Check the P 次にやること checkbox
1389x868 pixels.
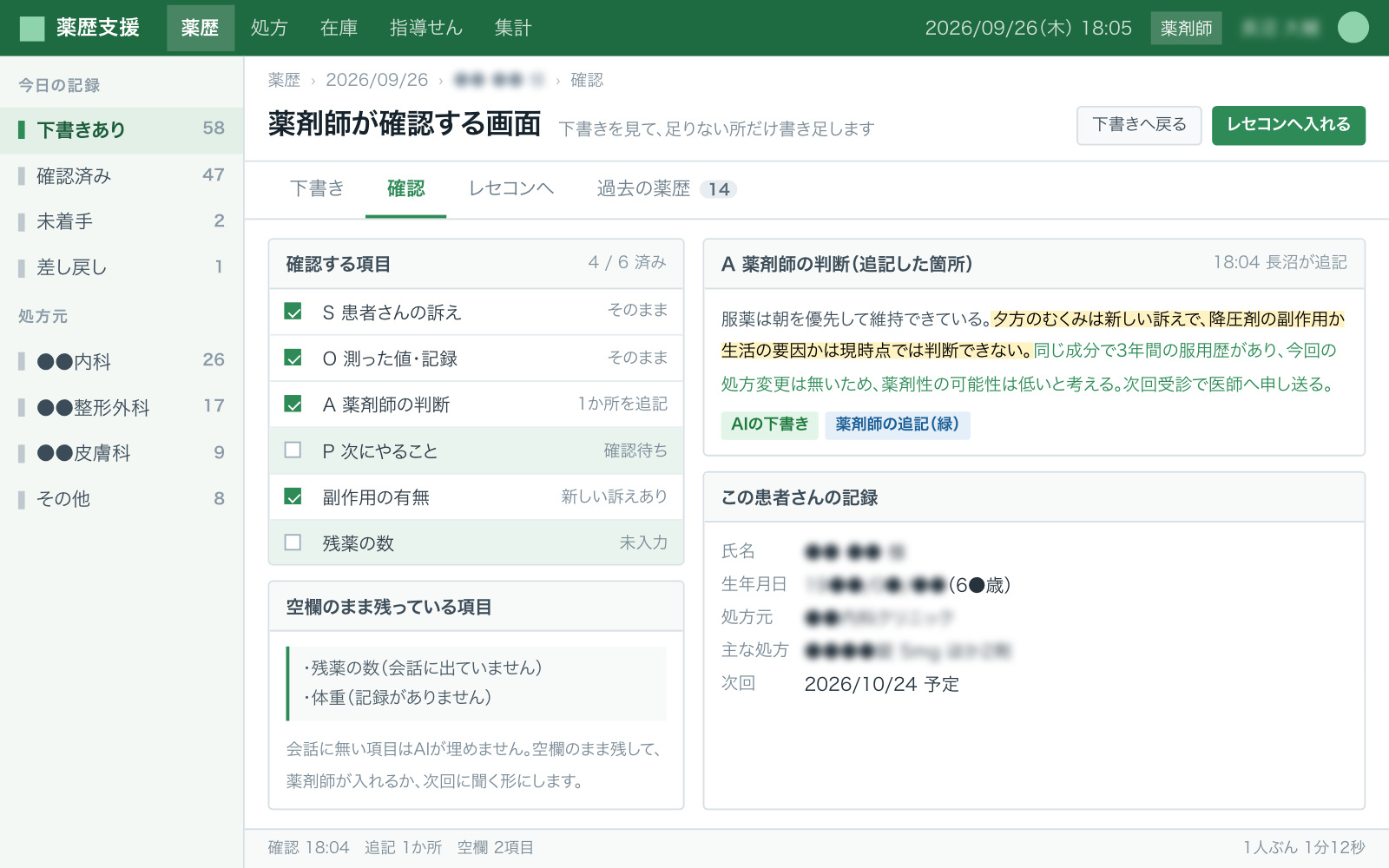293,450
